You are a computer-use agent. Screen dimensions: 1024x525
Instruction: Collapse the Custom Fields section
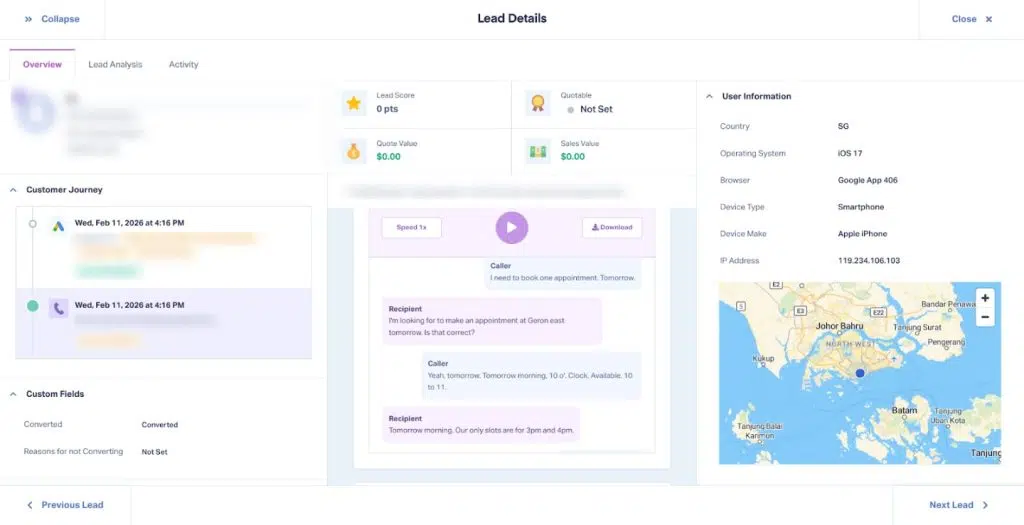(14, 394)
